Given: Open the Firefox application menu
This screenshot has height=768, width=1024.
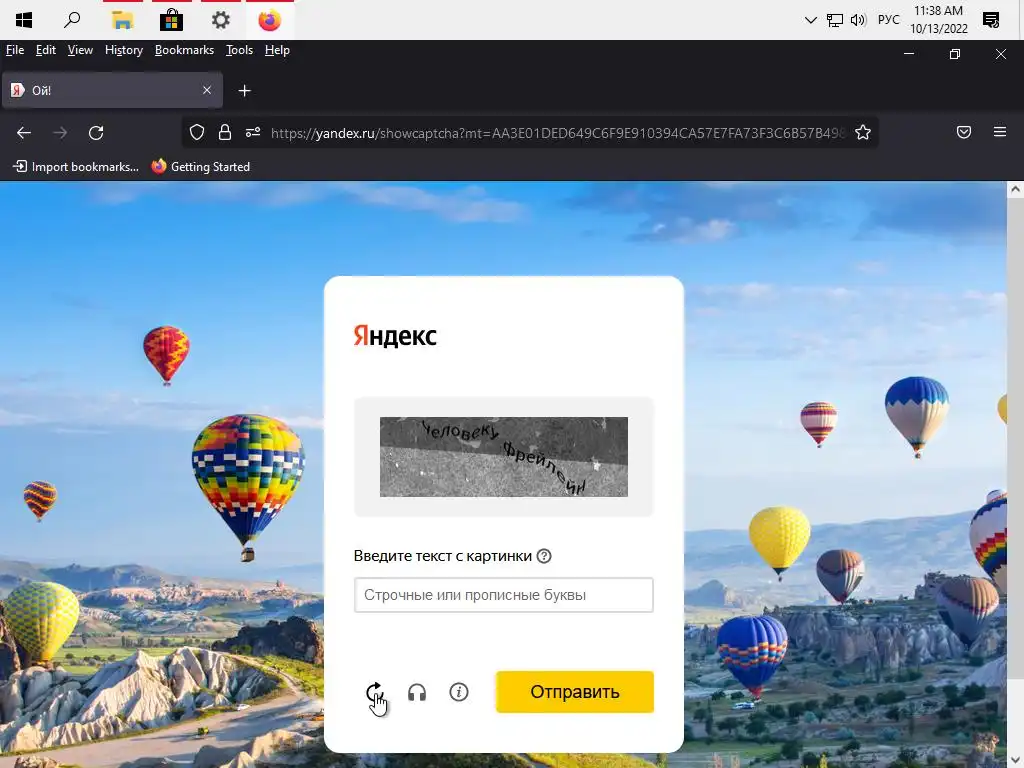Looking at the screenshot, I should click(x=1000, y=133).
